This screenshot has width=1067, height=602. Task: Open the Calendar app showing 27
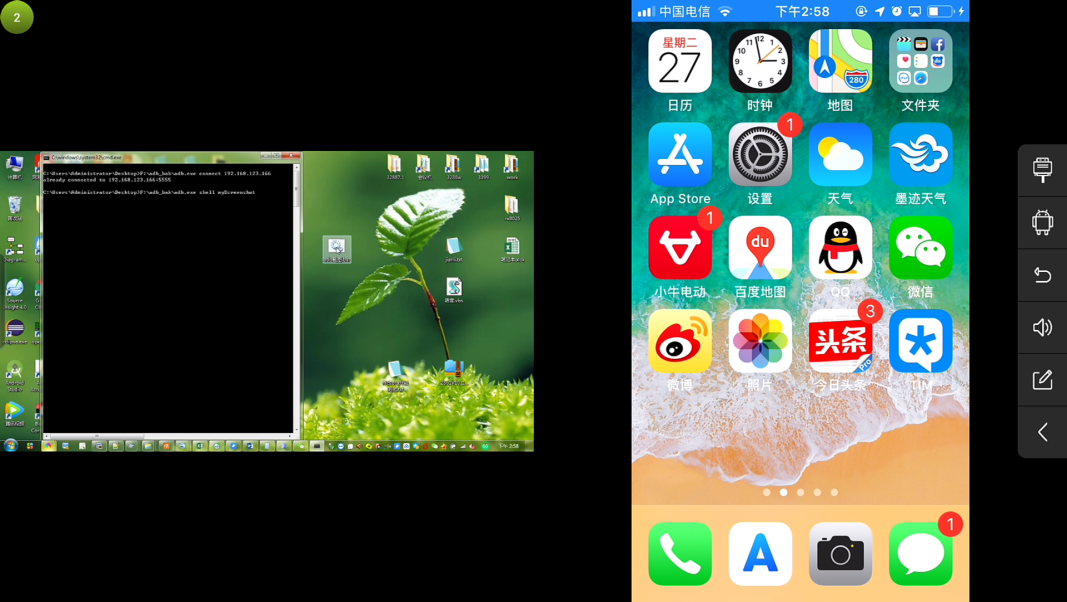(680, 61)
